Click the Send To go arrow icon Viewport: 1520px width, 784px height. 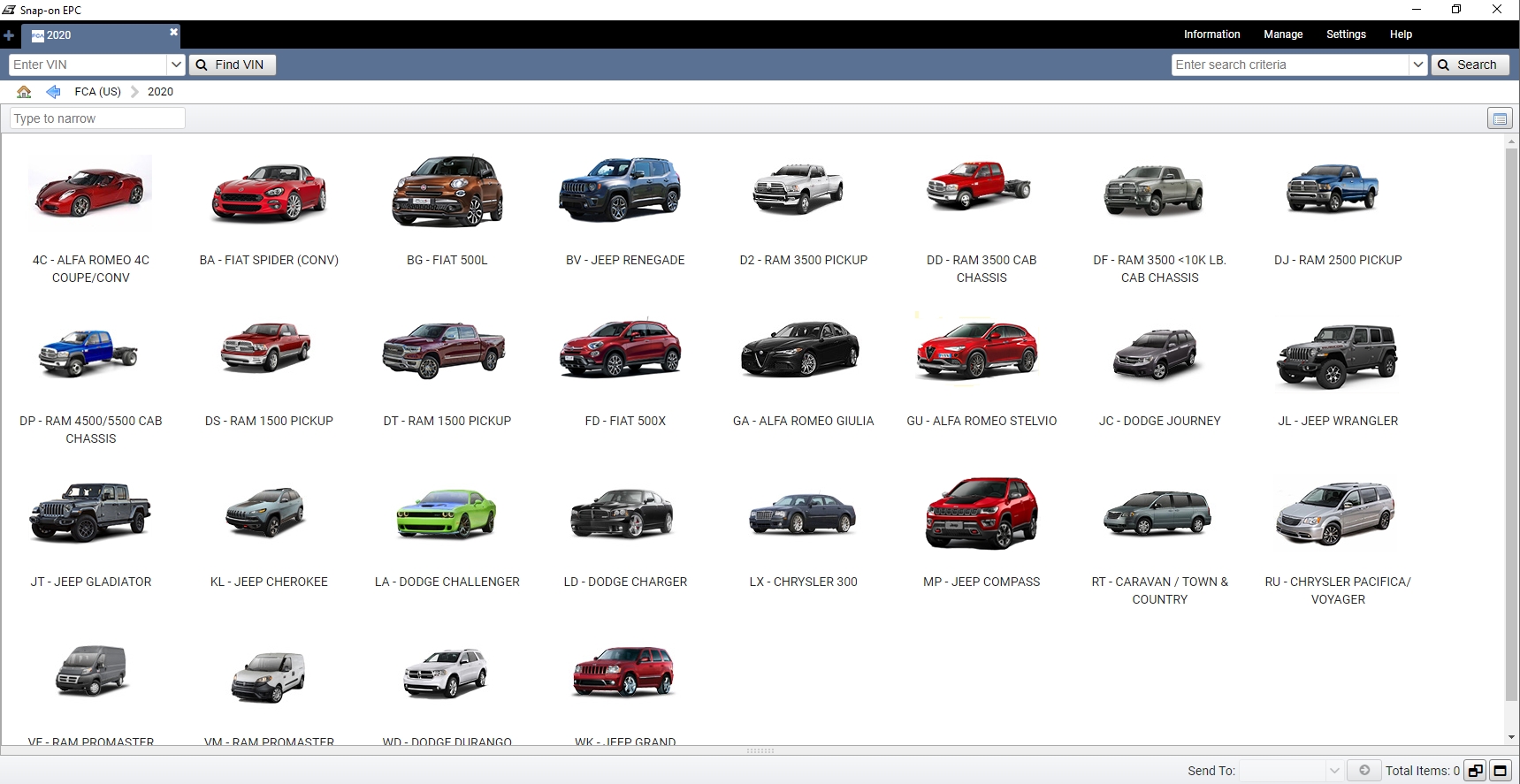[x=1364, y=771]
